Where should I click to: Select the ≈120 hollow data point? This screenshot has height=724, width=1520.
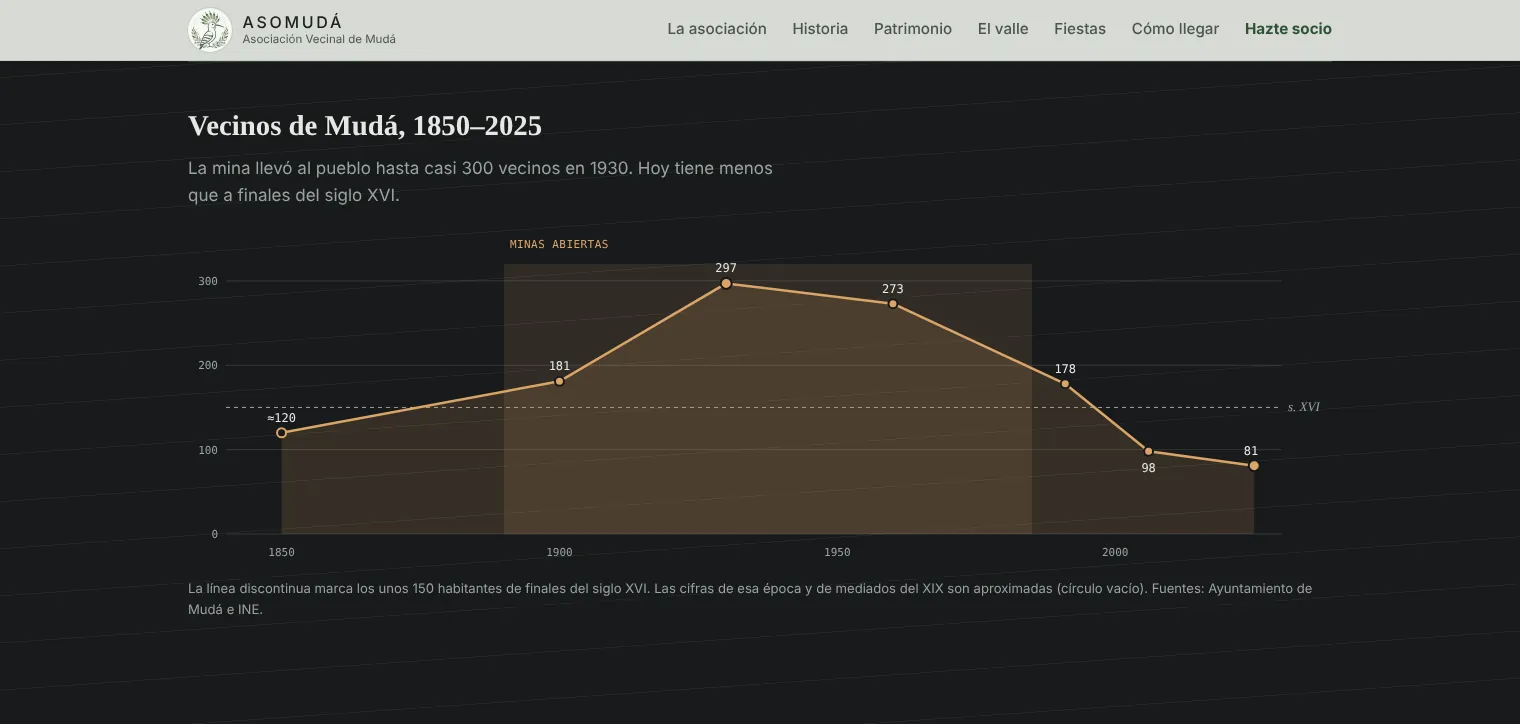(x=281, y=433)
